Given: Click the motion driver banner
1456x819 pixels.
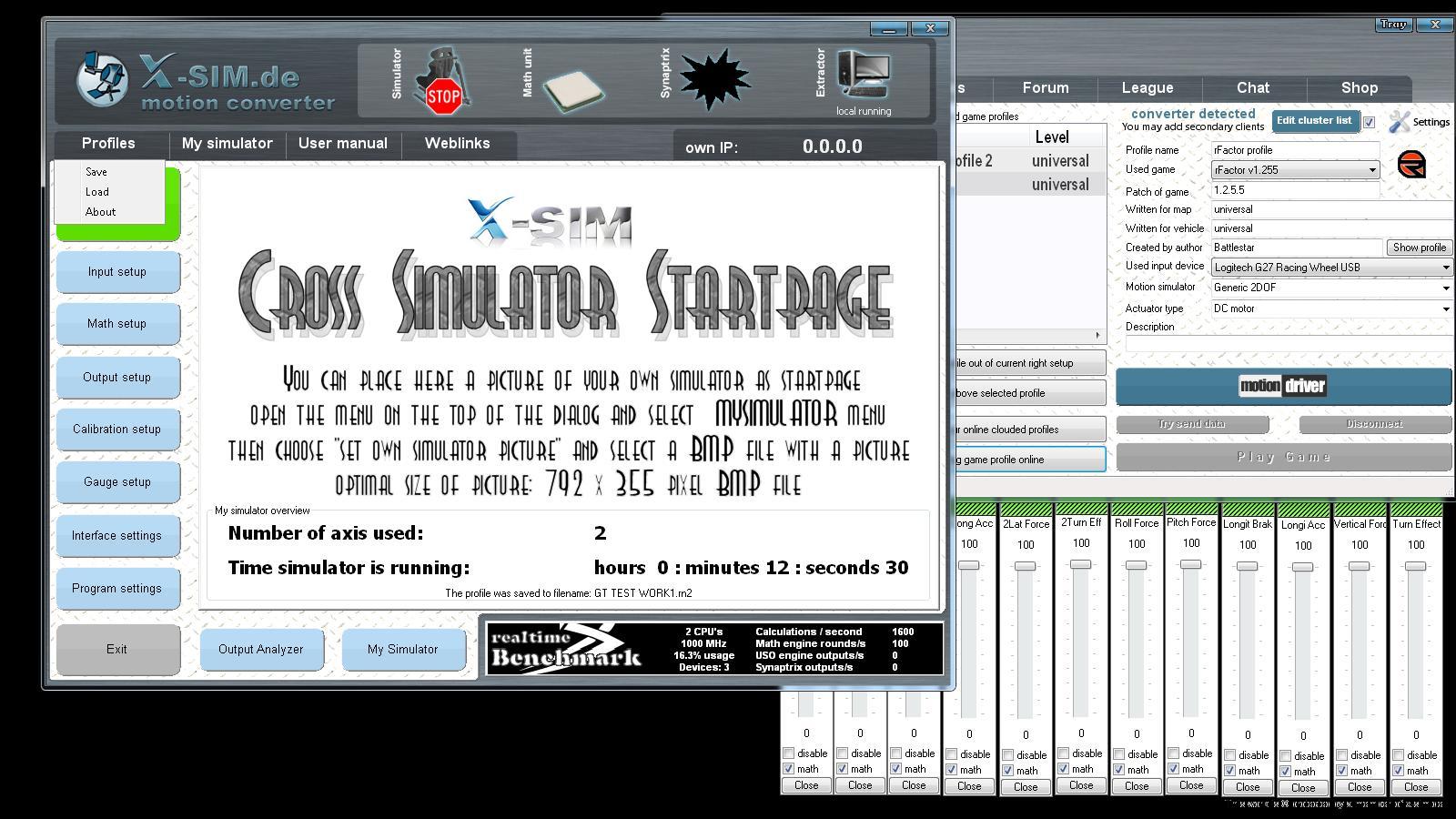Looking at the screenshot, I should (1283, 386).
